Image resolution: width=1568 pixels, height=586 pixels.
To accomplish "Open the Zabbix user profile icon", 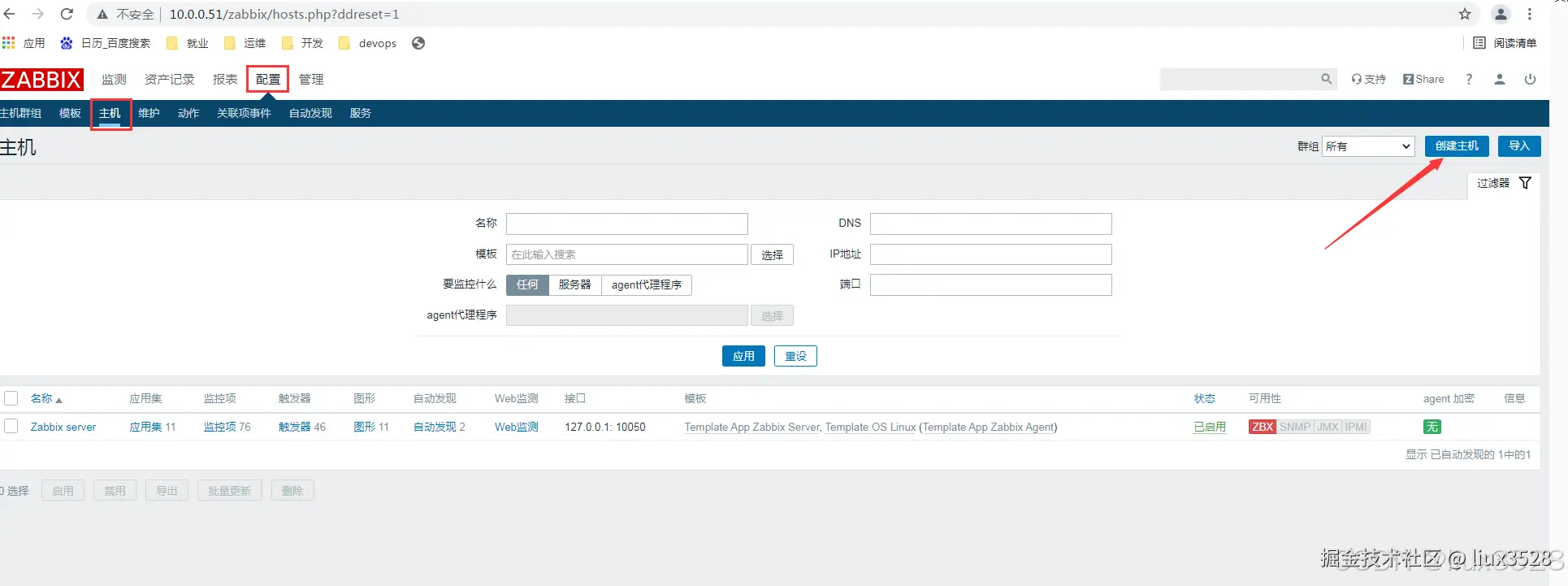I will pos(1500,79).
